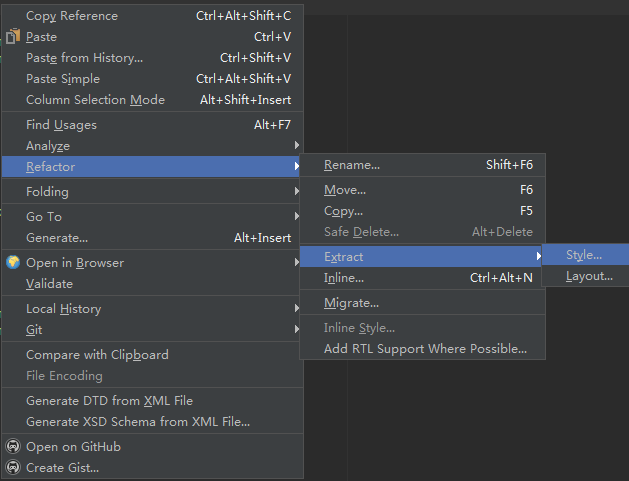Choose Copy Reference from context menu
The width and height of the screenshot is (629, 481).
tap(152, 16)
